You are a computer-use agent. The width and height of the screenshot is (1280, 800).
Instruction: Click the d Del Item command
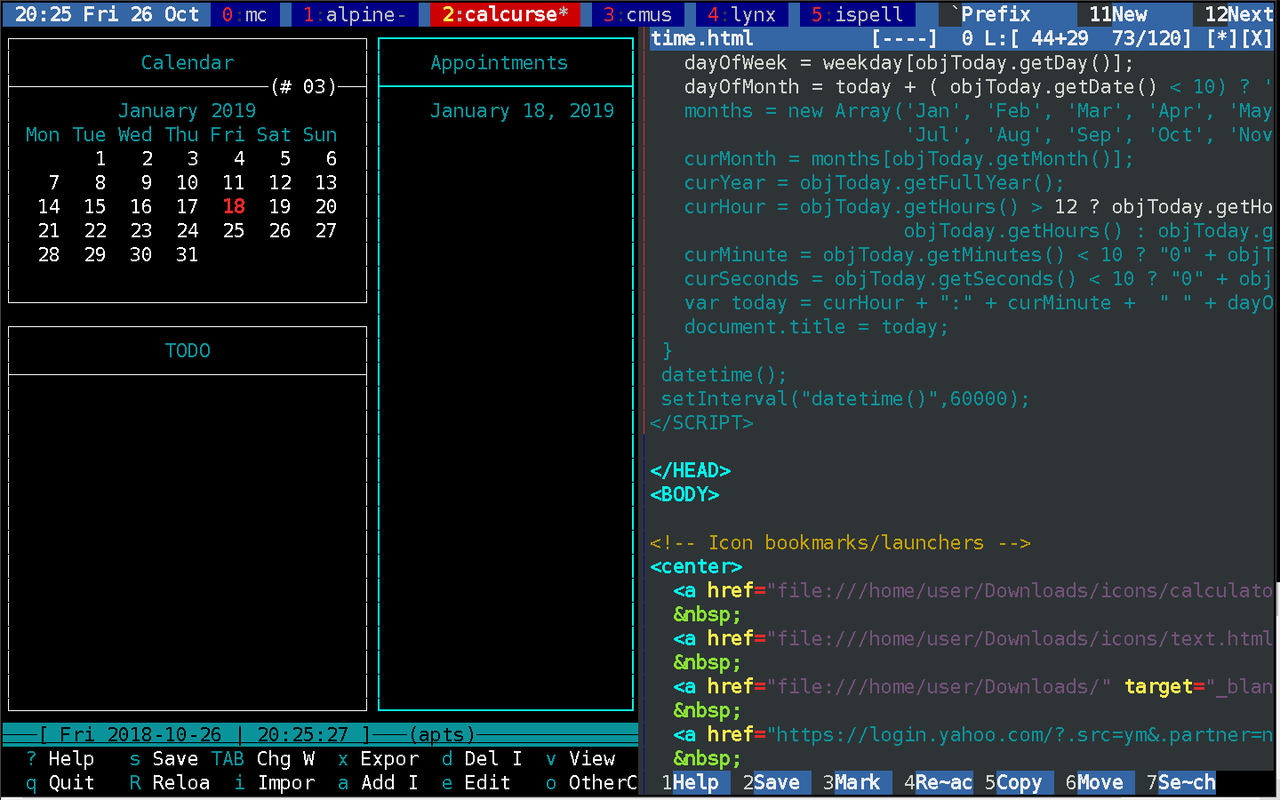coord(482,758)
